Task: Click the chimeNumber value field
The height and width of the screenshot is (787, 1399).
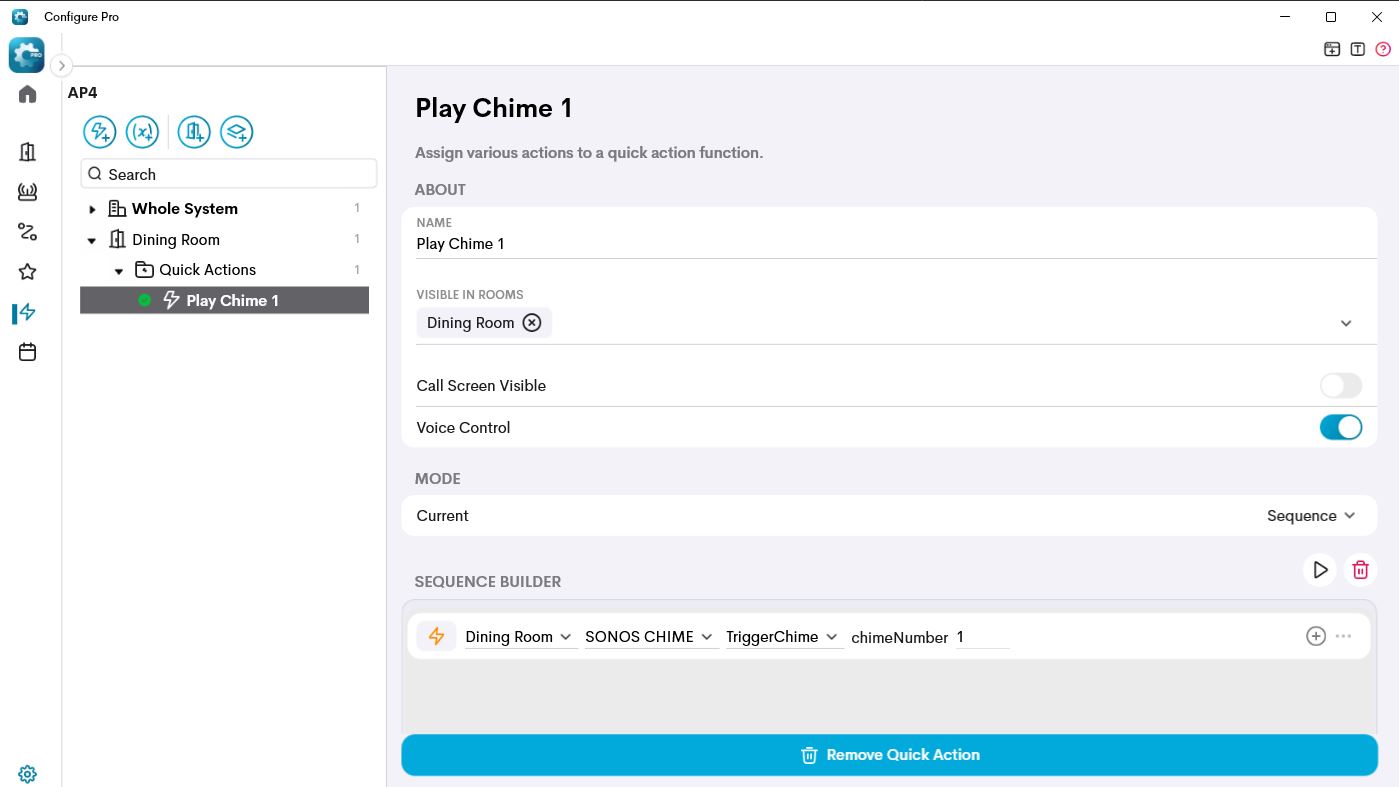Action: (982, 637)
